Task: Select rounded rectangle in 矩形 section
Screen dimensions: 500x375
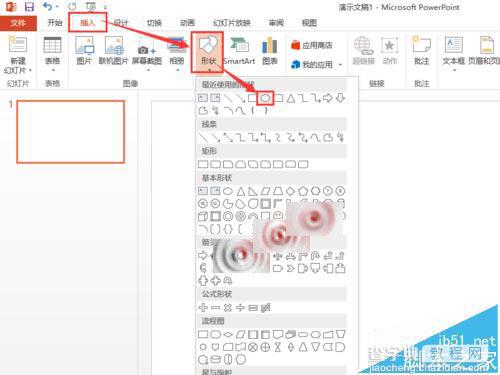Action: [215, 164]
